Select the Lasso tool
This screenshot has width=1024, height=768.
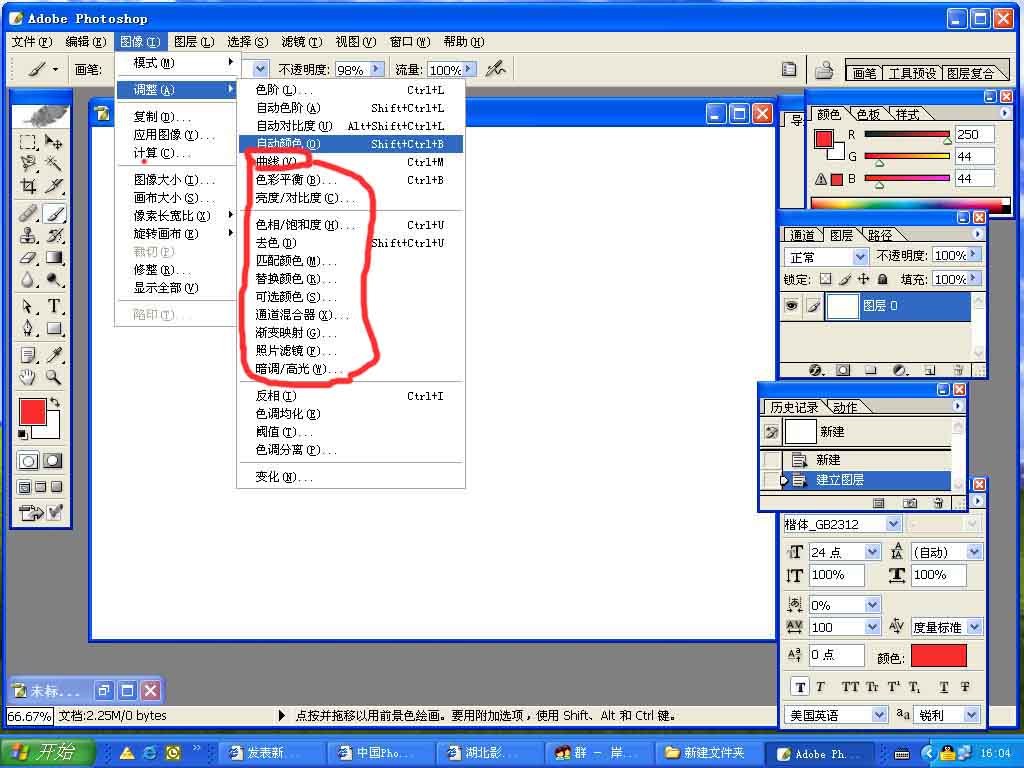click(x=27, y=163)
